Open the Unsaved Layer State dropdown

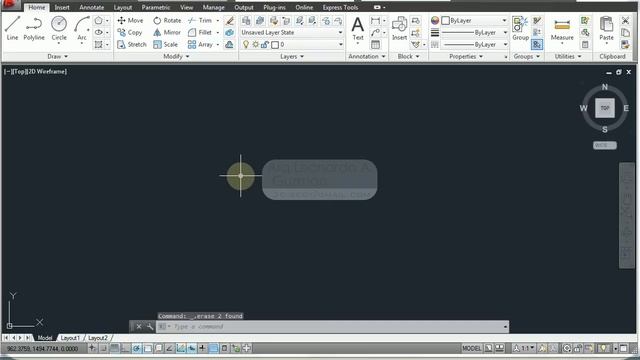tap(291, 32)
